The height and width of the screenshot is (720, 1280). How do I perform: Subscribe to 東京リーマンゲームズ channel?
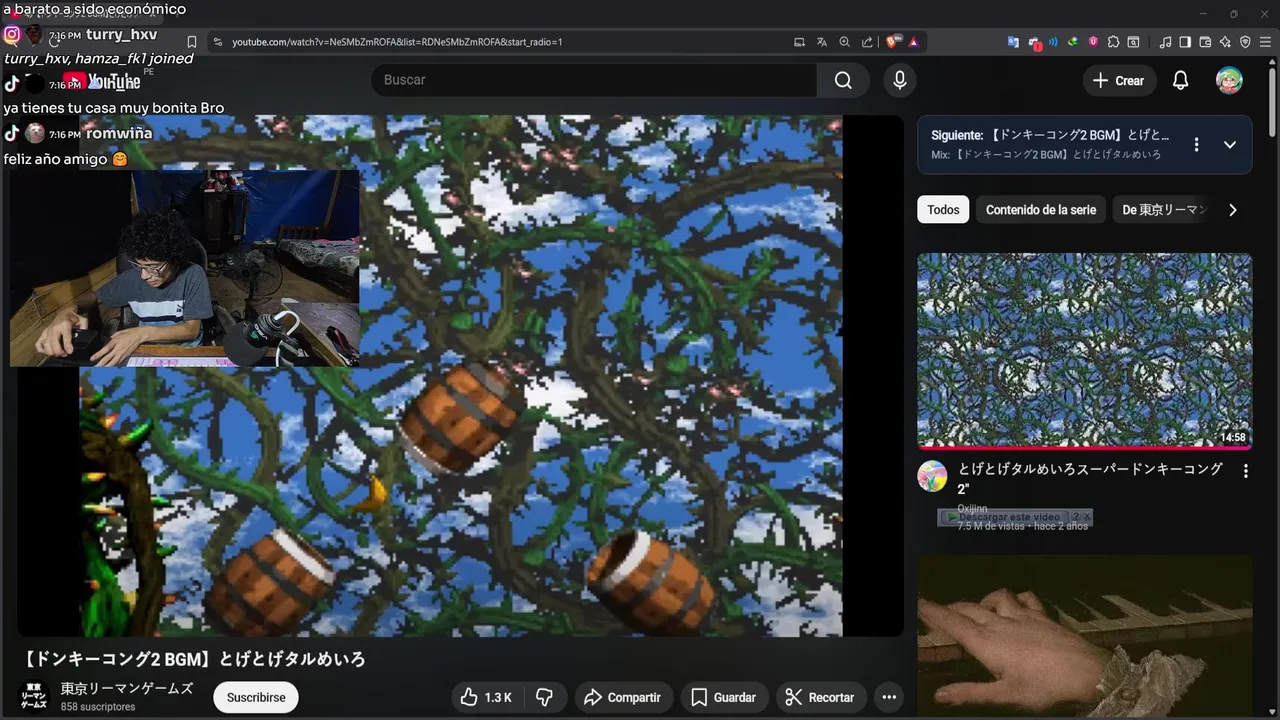click(x=256, y=697)
